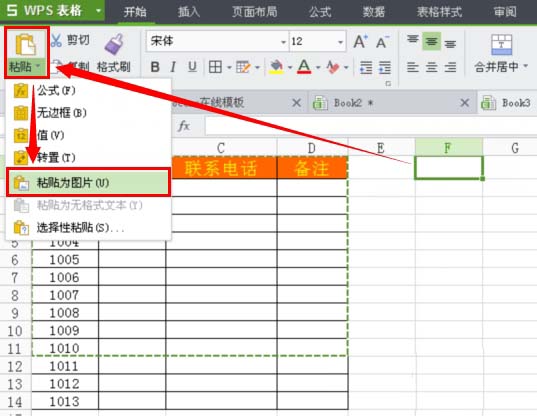
Task: Click the fx insert function icon
Action: 184,126
